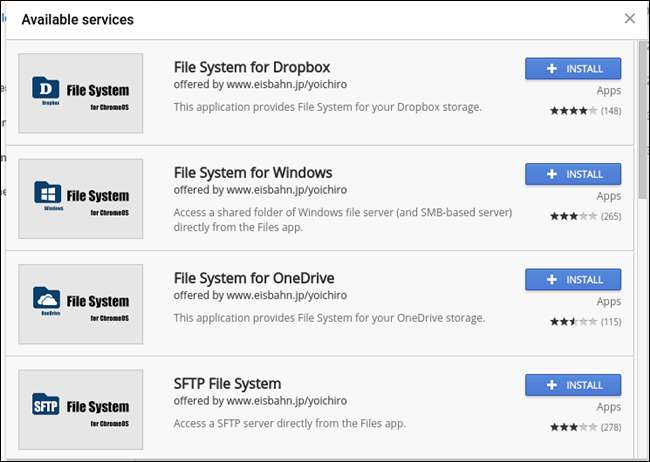Install File System for Dropbox

pyautogui.click(x=573, y=69)
